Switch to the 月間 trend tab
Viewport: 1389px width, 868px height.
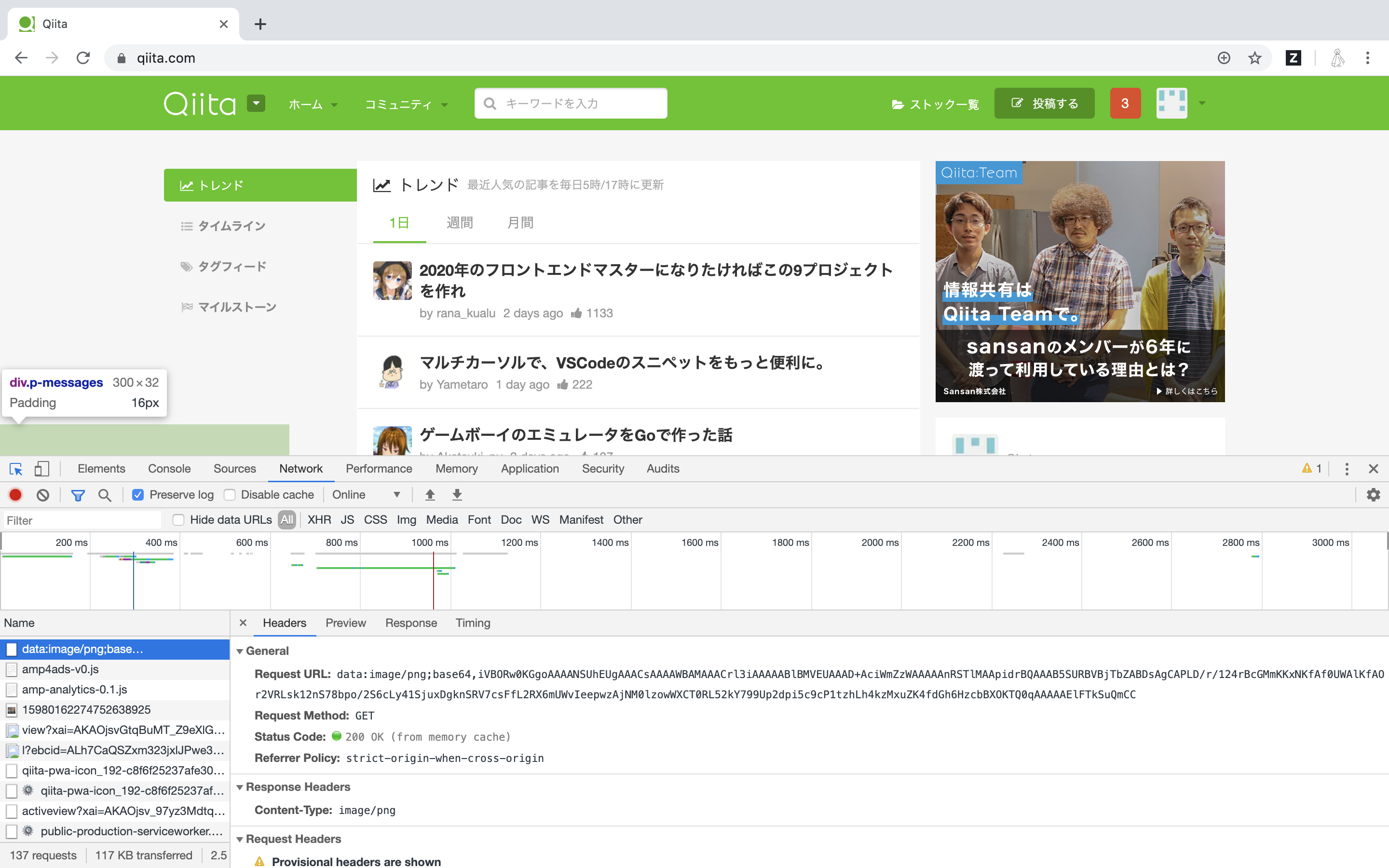click(520, 223)
